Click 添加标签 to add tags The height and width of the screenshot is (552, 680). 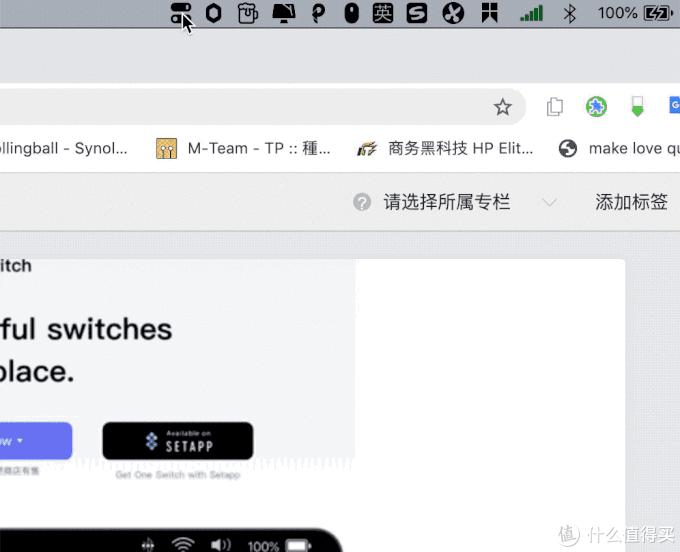click(x=631, y=202)
